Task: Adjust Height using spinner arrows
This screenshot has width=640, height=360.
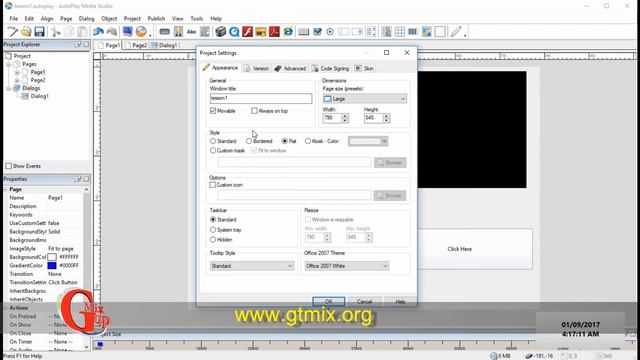Action: pos(387,118)
